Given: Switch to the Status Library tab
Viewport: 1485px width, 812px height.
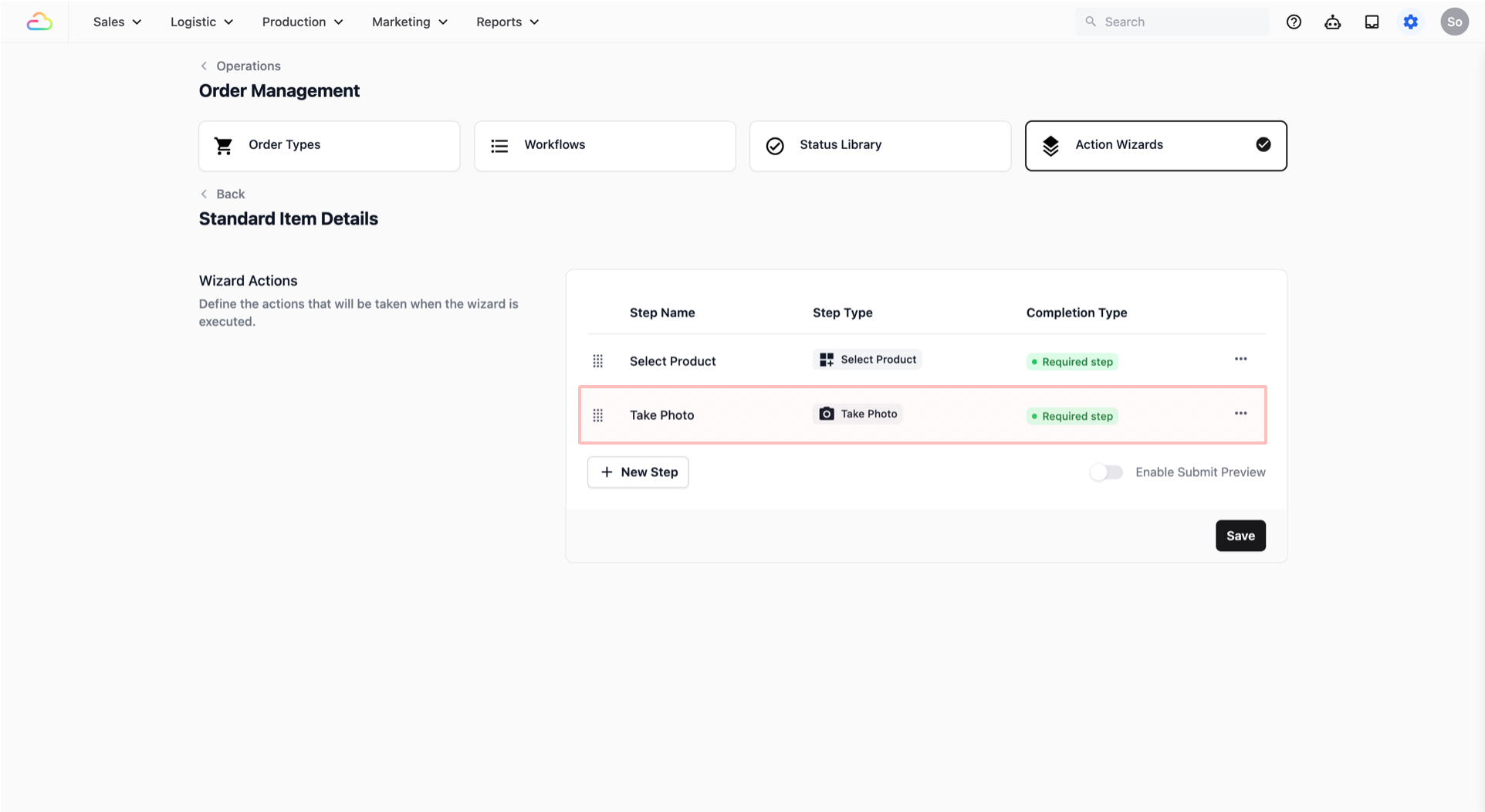Looking at the screenshot, I should pyautogui.click(x=880, y=145).
